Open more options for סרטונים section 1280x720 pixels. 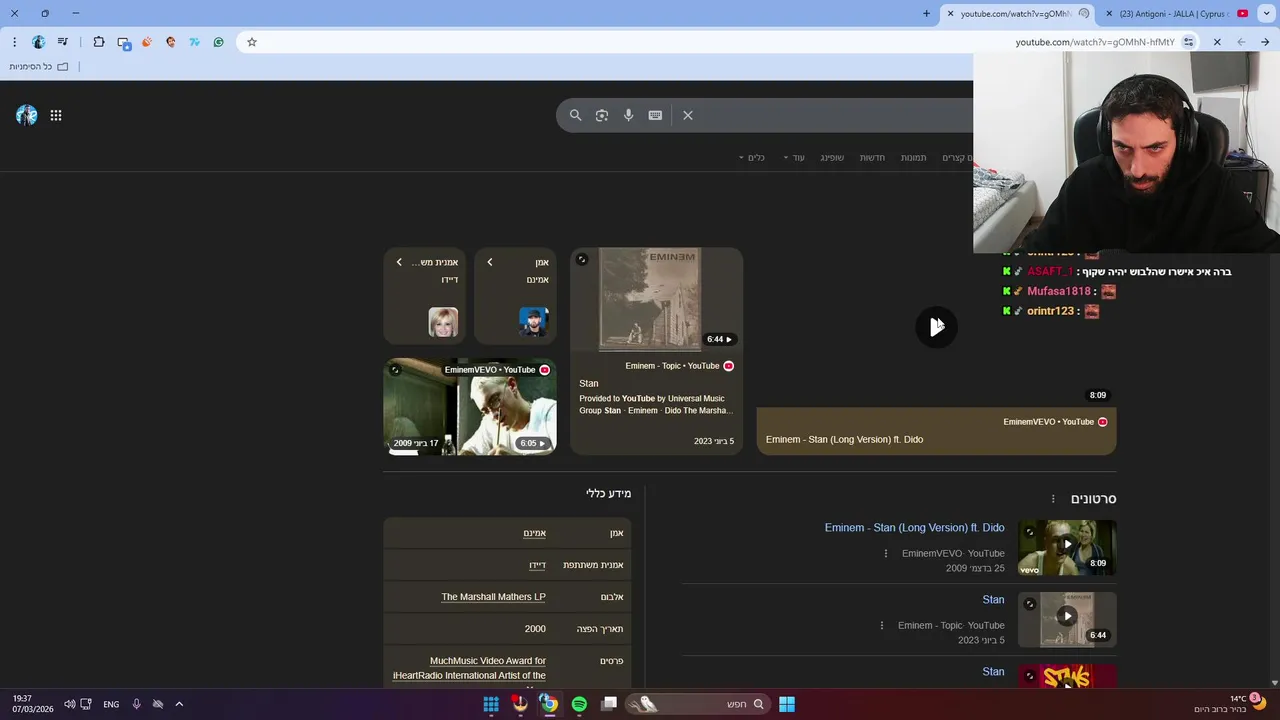click(x=1053, y=499)
